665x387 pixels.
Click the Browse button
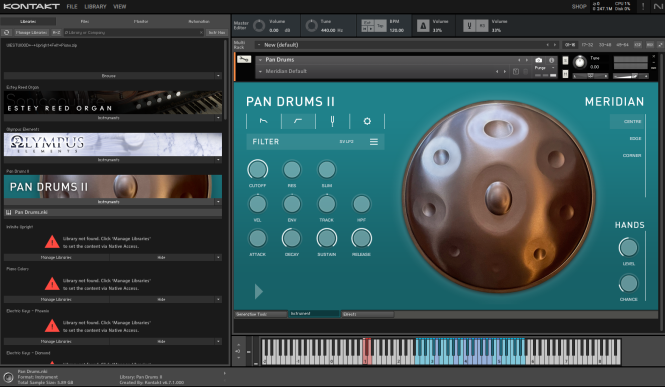coord(109,76)
